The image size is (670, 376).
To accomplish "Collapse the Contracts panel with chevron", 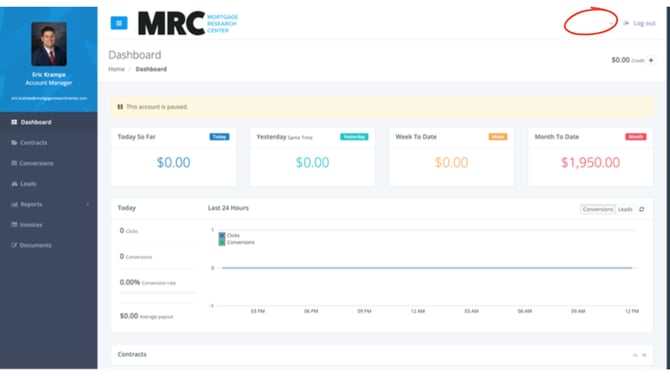I will (635, 355).
